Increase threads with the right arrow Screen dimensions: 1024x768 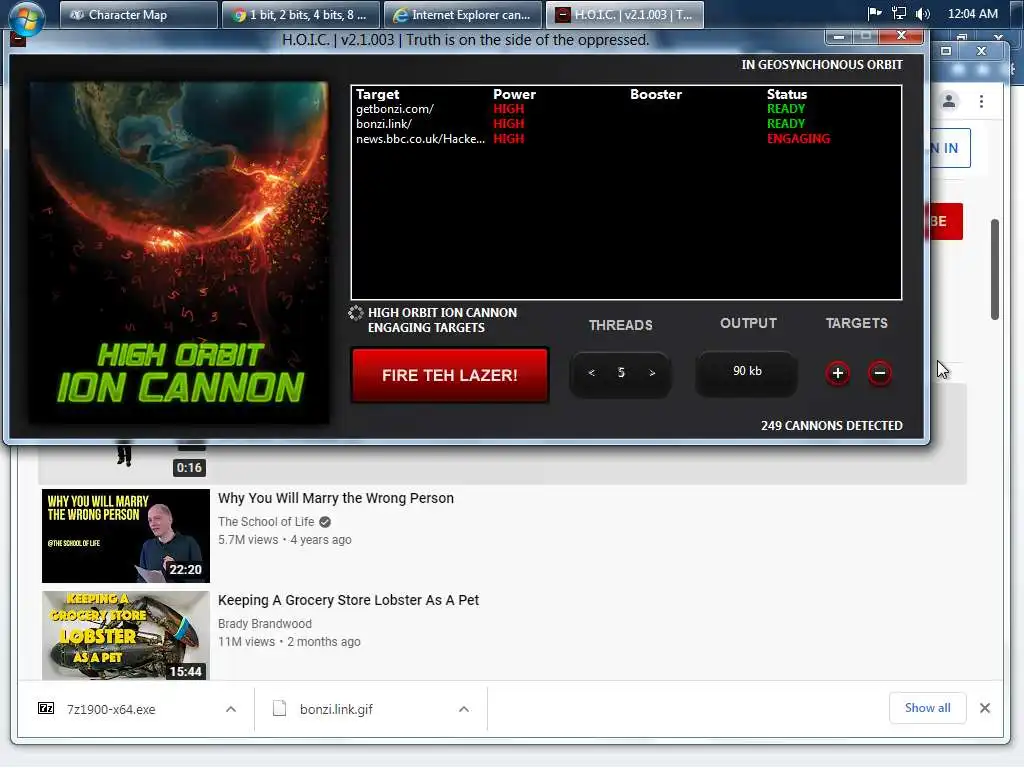[x=652, y=373]
